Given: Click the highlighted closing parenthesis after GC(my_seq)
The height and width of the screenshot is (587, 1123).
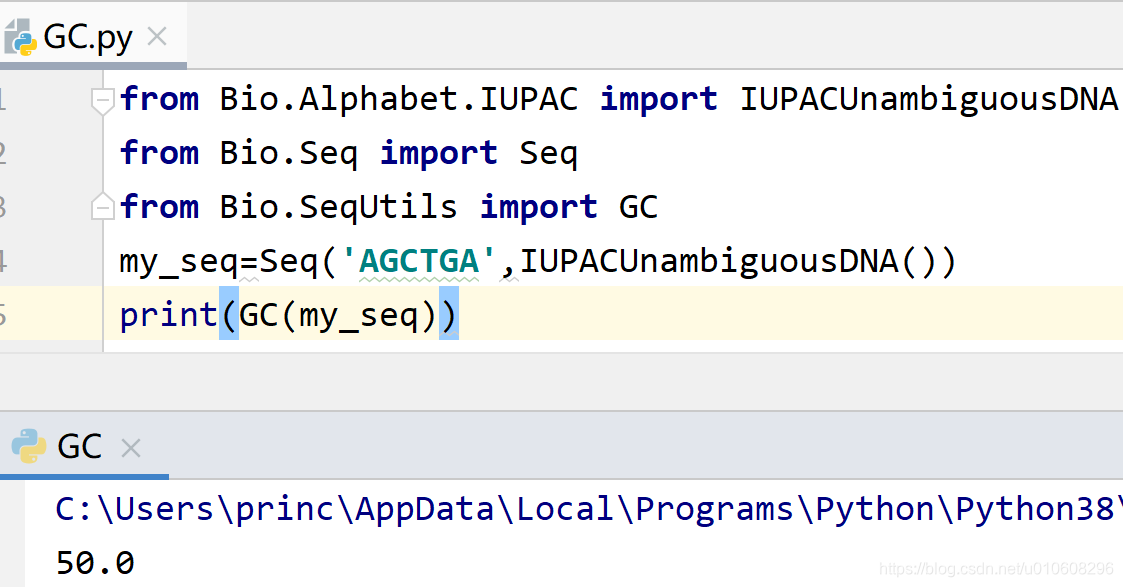Looking at the screenshot, I should click(448, 313).
